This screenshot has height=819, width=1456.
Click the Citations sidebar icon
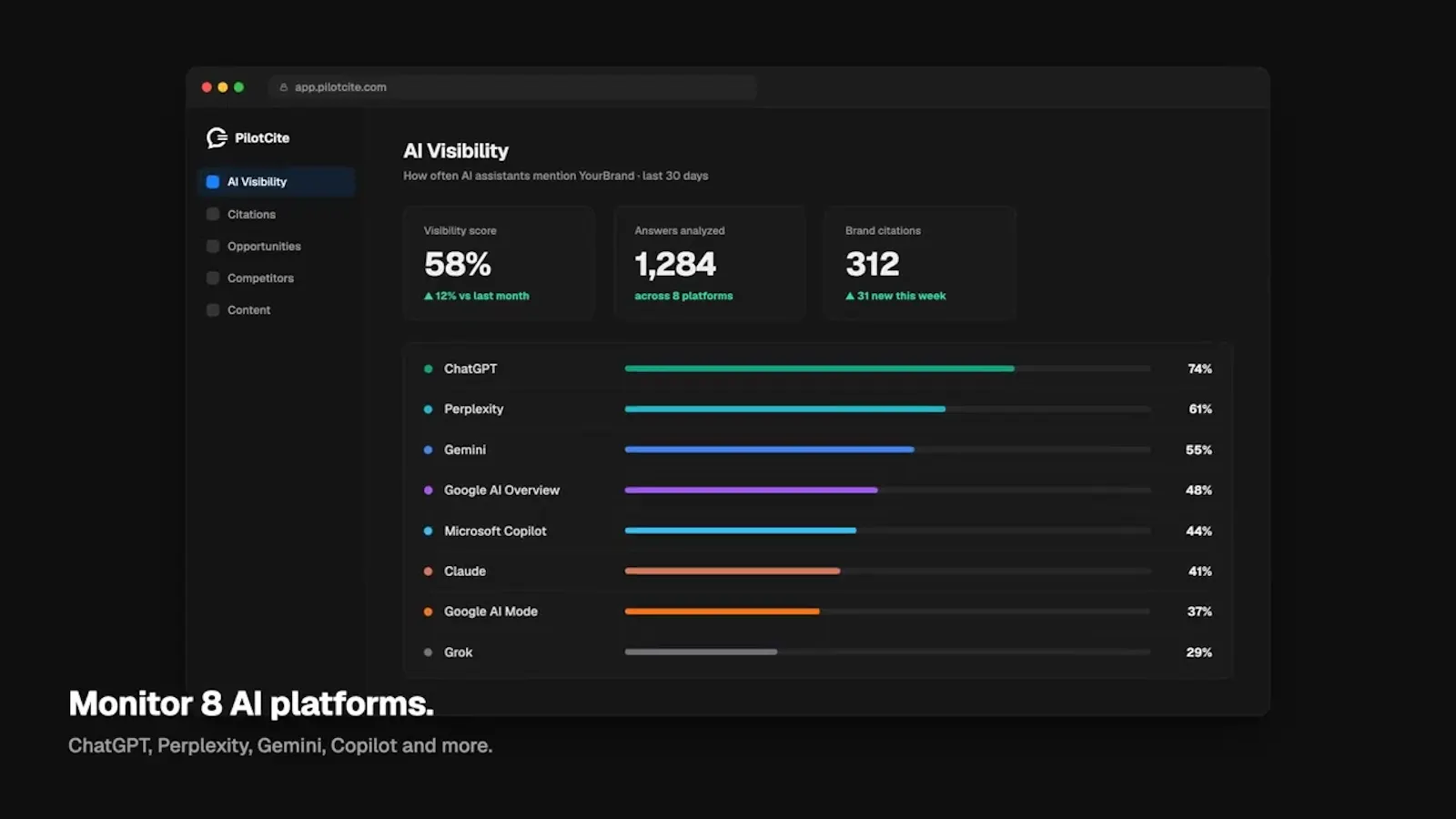click(213, 214)
